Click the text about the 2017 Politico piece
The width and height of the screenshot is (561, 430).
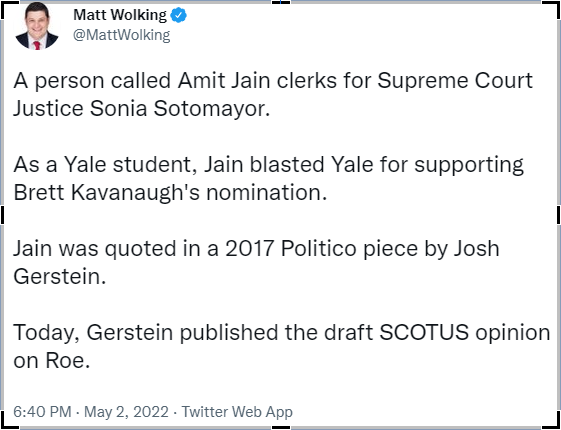pos(256,262)
